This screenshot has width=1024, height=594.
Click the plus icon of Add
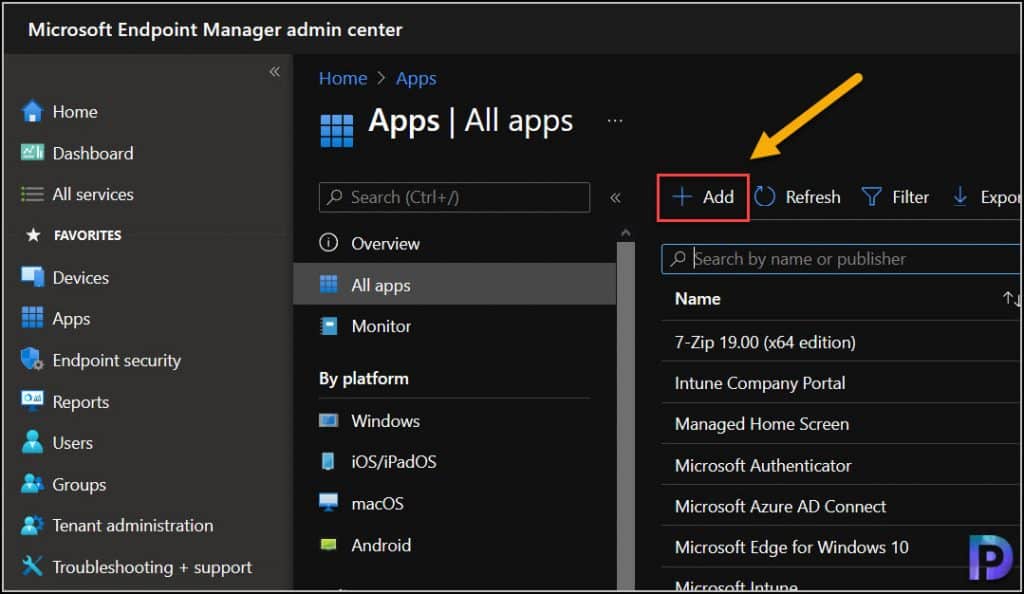point(682,196)
